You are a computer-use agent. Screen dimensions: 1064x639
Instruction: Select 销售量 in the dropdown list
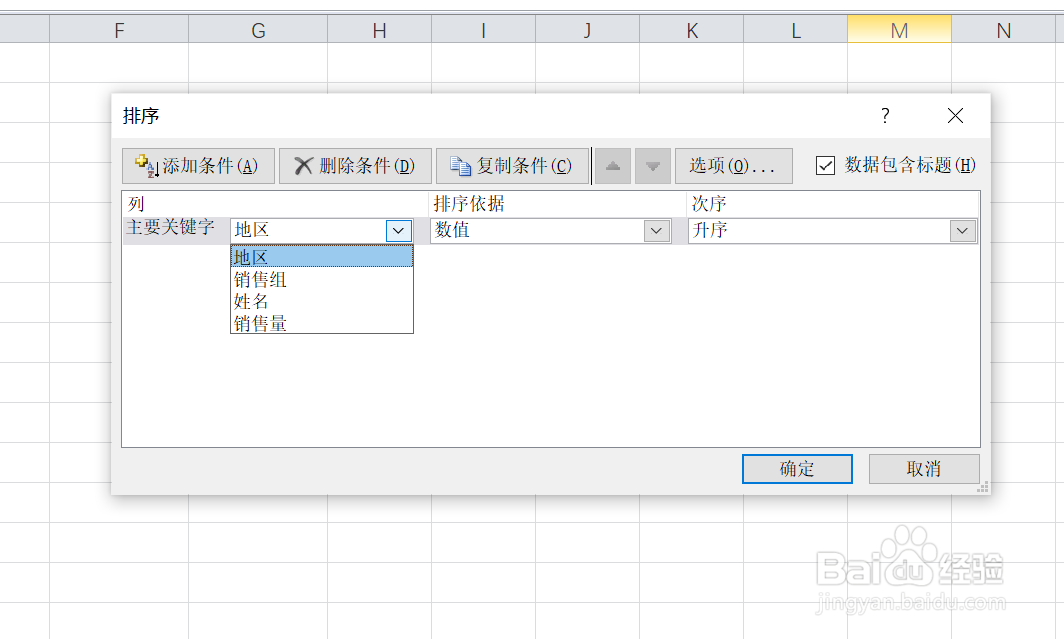[322, 323]
